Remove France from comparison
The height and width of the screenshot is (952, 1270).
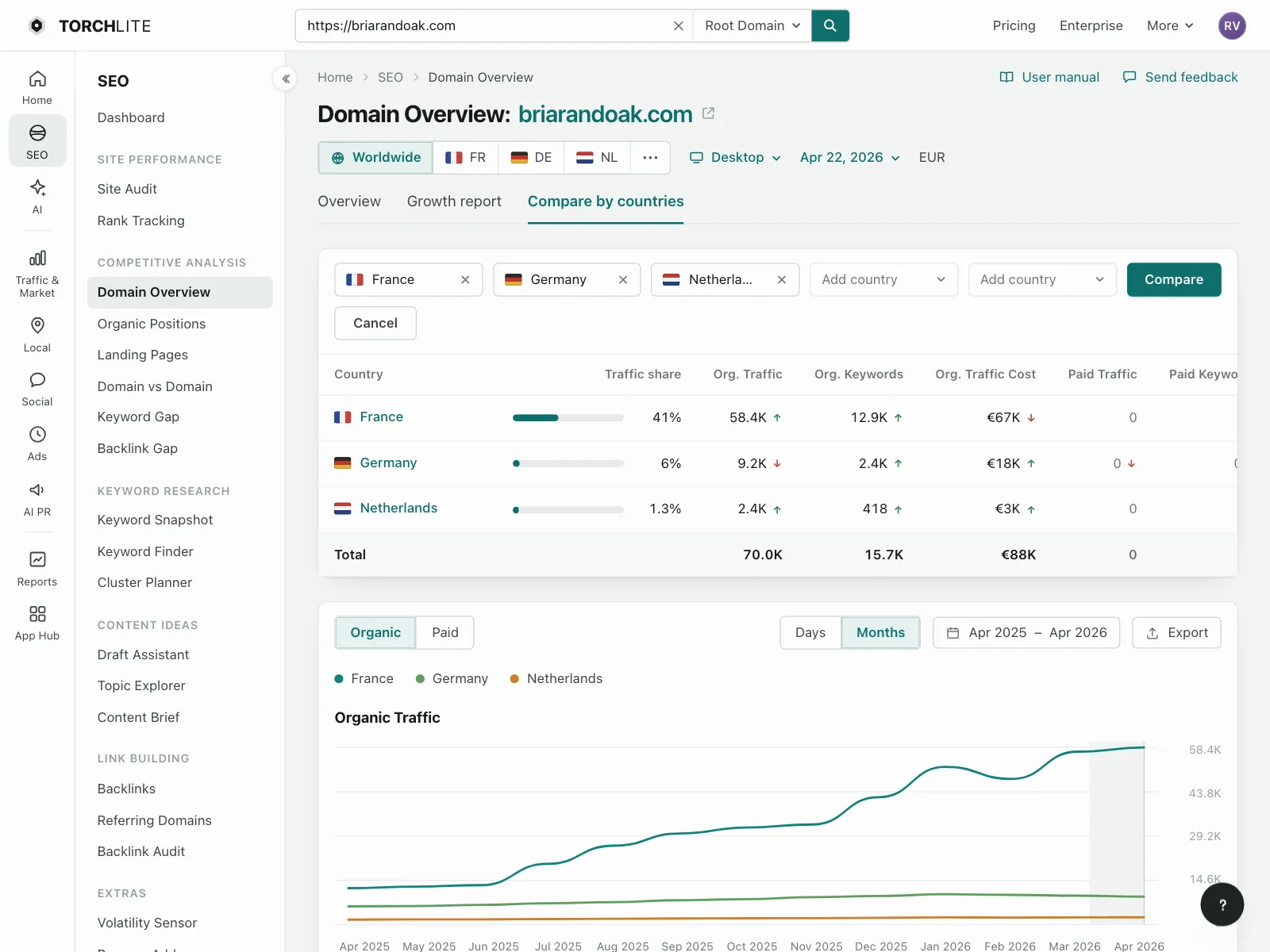tap(465, 279)
